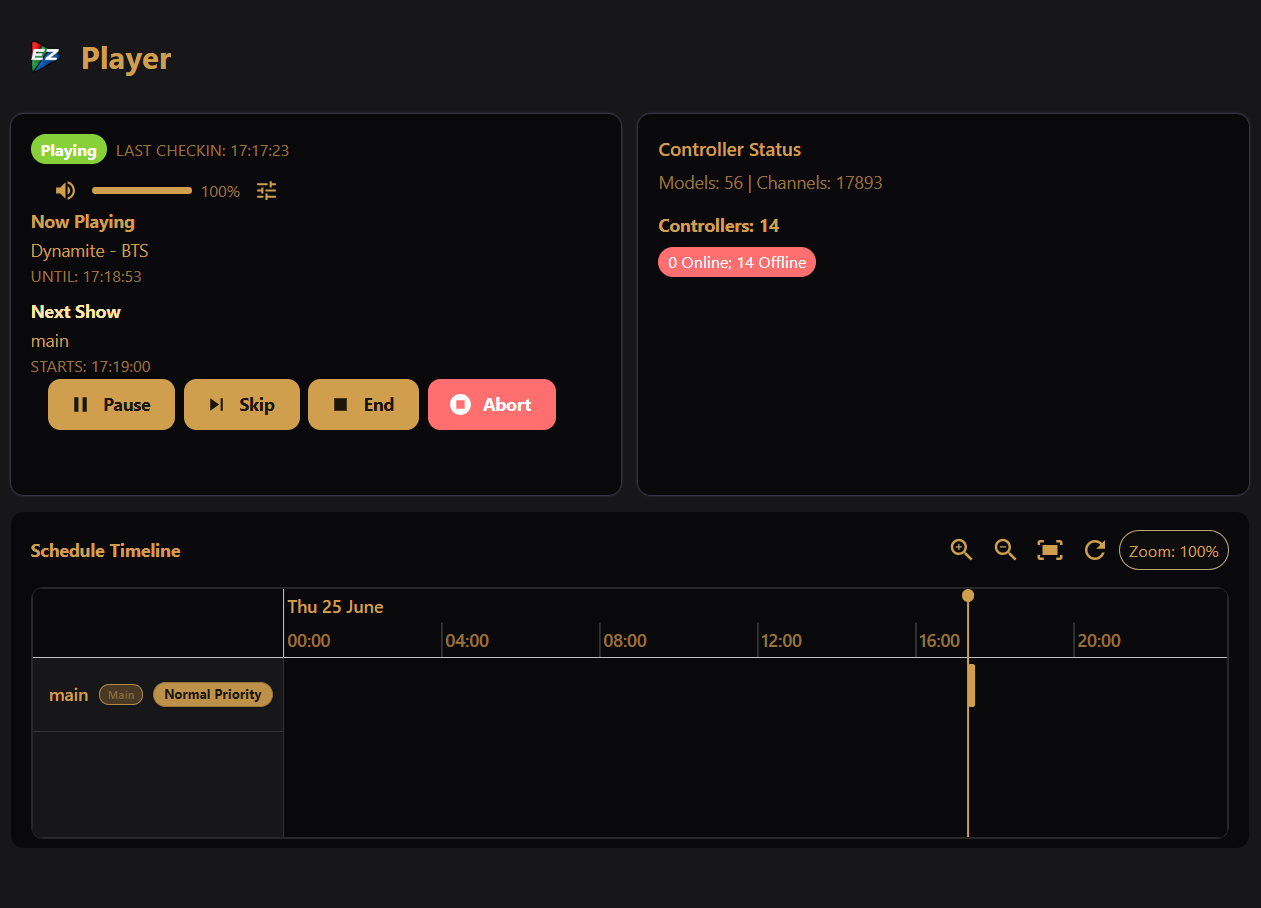
Task: Click the scheduled show block on timeline
Action: pyautogui.click(x=971, y=685)
